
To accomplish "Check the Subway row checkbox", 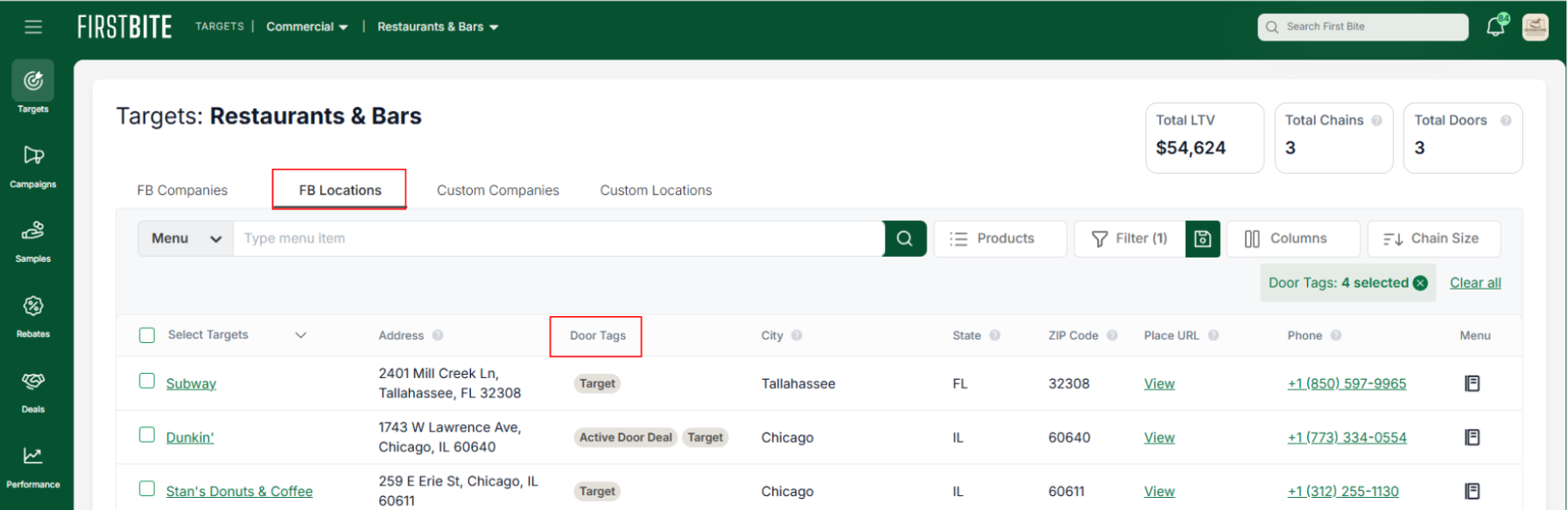I will (147, 381).
